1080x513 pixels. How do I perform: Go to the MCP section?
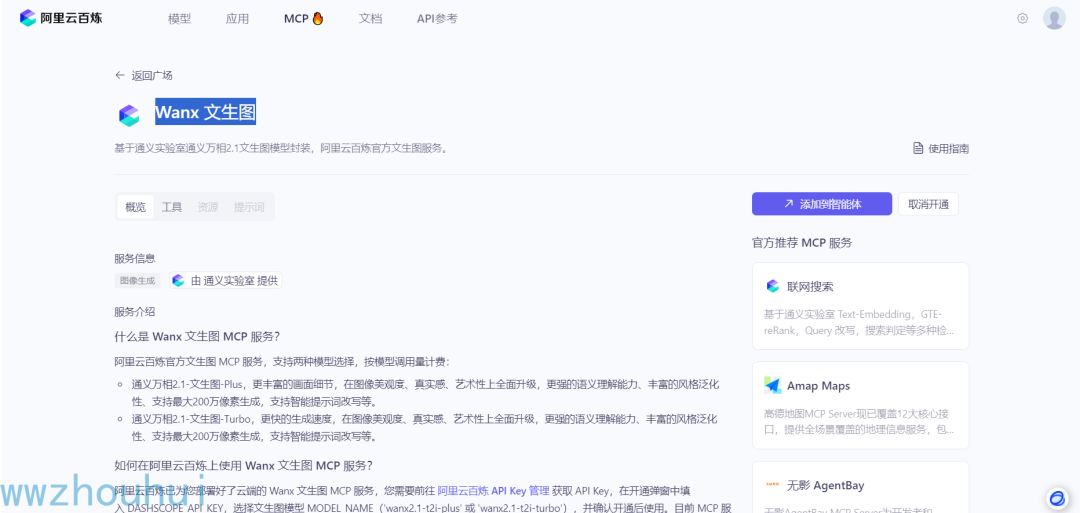[296, 19]
